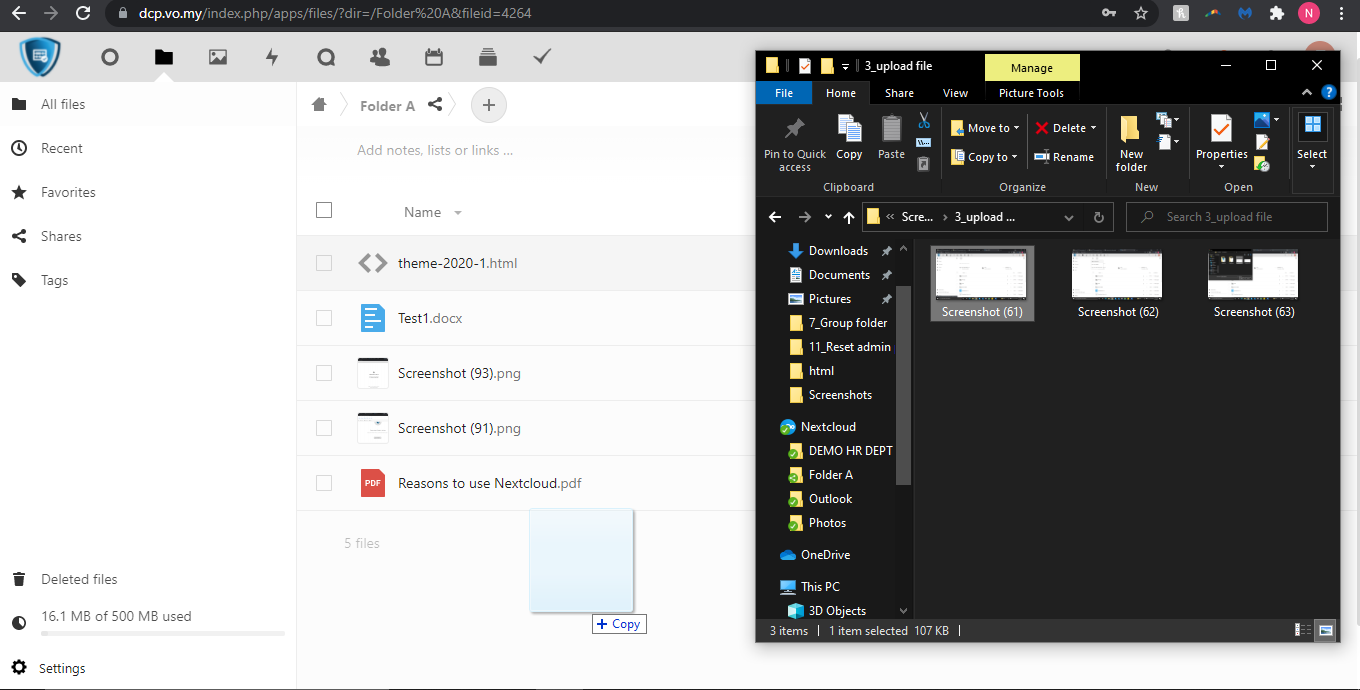Go to the home folder breadcrumb icon
The height and width of the screenshot is (690, 1360).
(319, 105)
